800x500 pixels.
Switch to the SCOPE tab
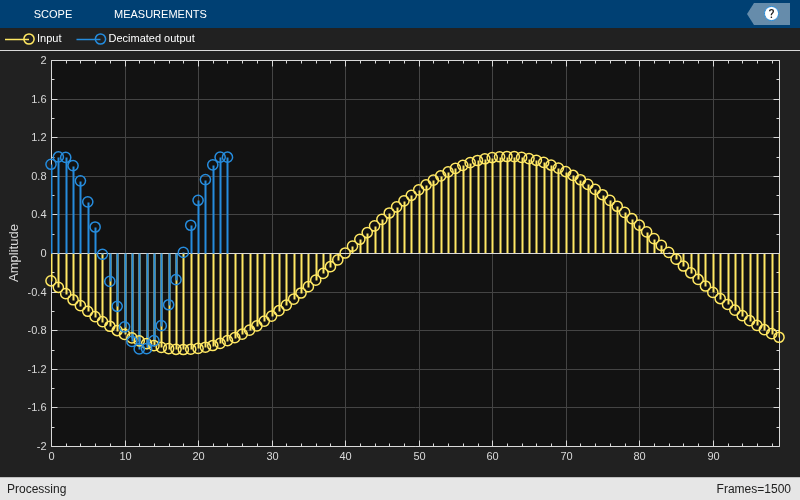pos(53,14)
